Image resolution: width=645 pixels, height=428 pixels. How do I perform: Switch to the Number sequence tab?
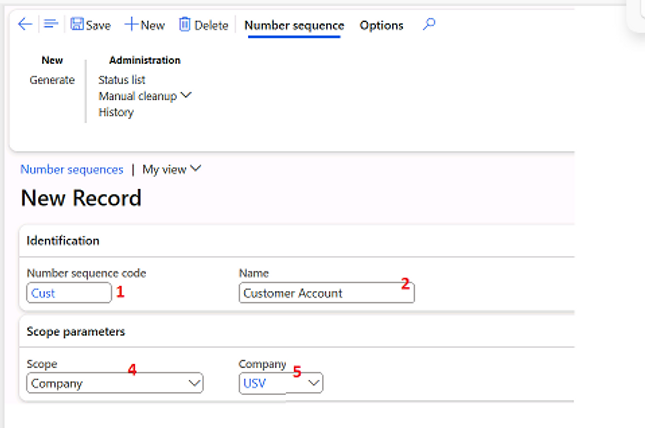coord(294,25)
